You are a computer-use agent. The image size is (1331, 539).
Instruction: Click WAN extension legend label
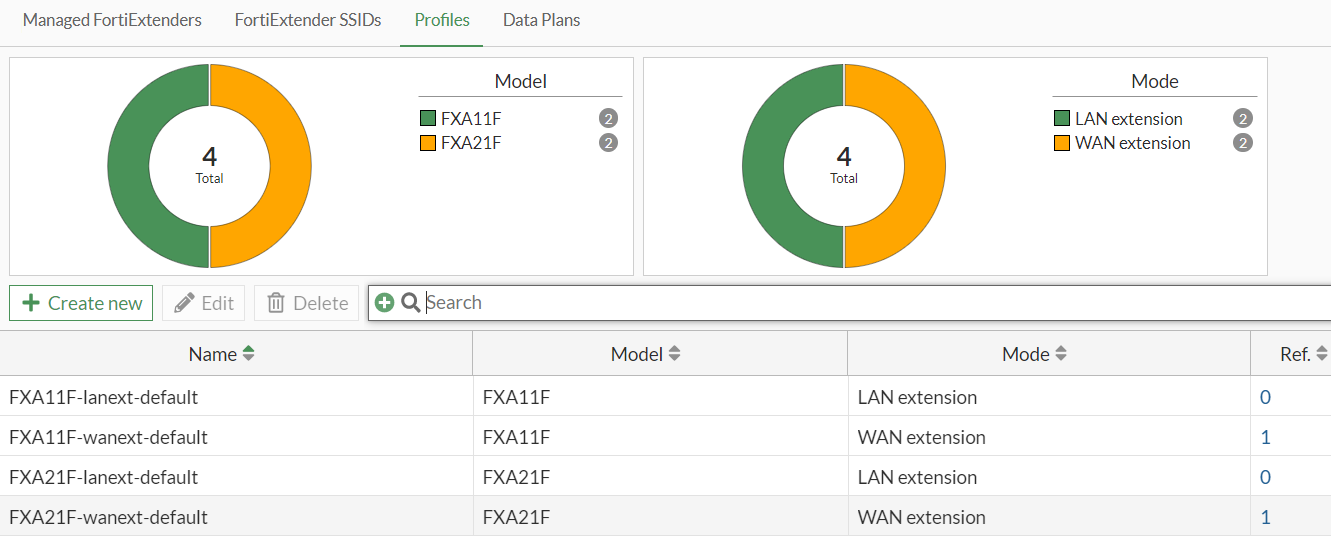[1133, 143]
